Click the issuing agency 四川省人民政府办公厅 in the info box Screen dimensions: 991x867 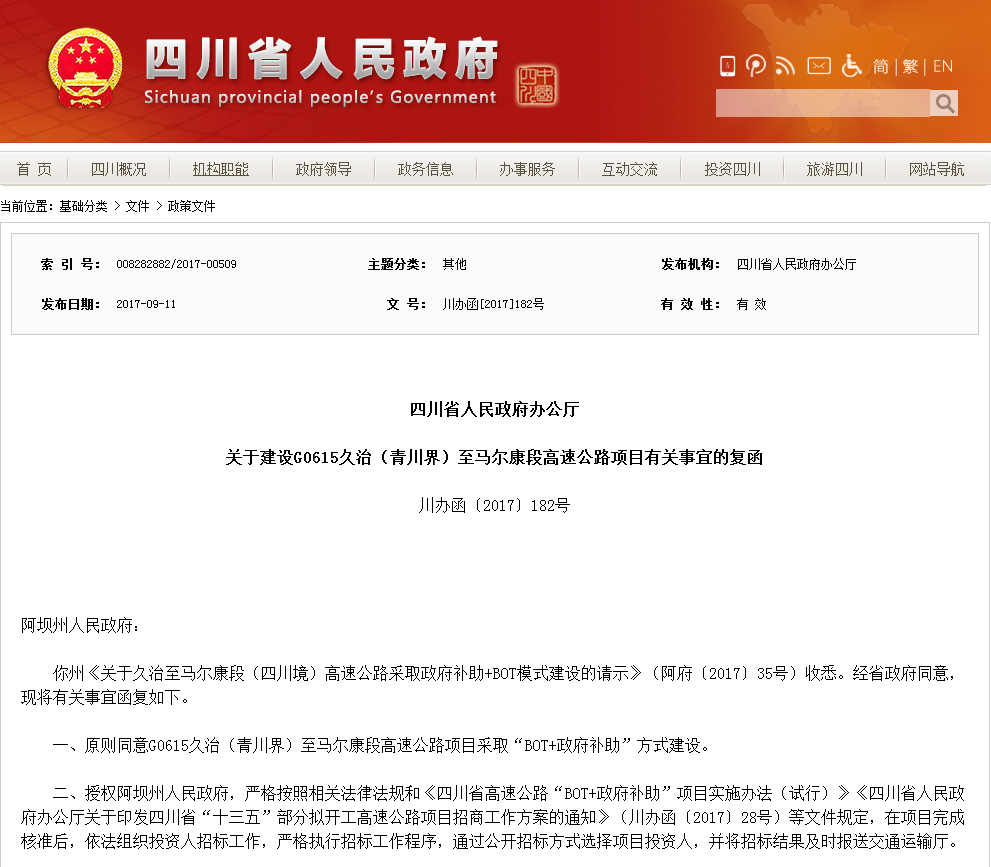(796, 264)
